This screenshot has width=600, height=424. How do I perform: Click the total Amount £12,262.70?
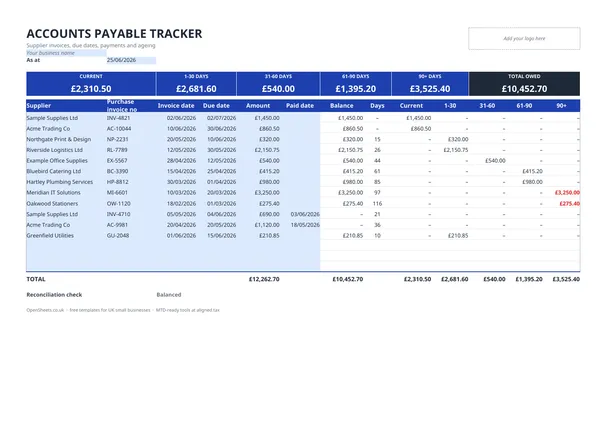point(264,279)
